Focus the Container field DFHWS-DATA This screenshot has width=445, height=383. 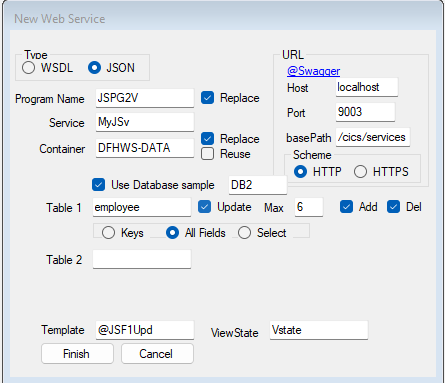[x=145, y=148]
